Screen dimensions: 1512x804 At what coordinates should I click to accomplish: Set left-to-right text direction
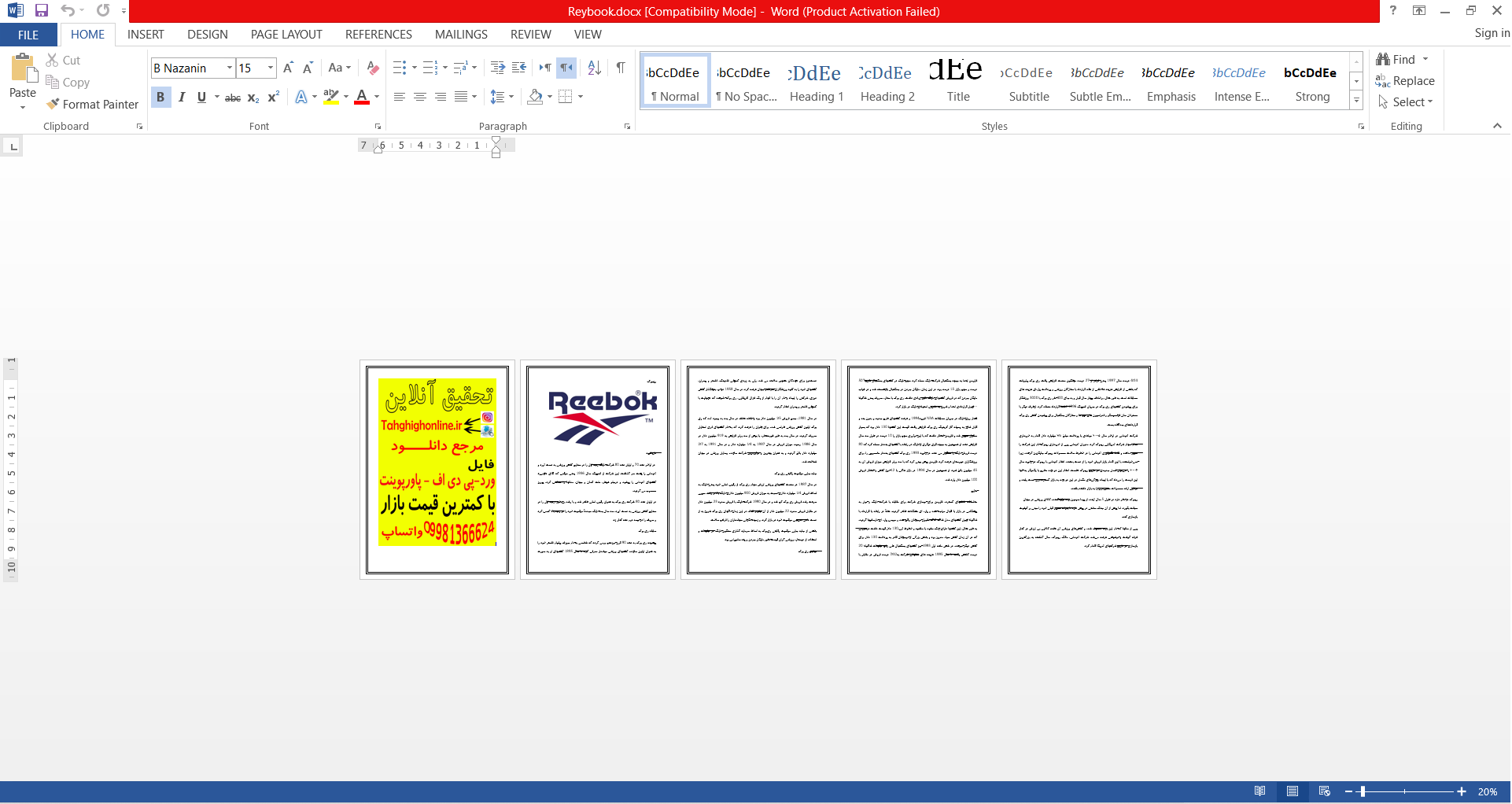[544, 68]
